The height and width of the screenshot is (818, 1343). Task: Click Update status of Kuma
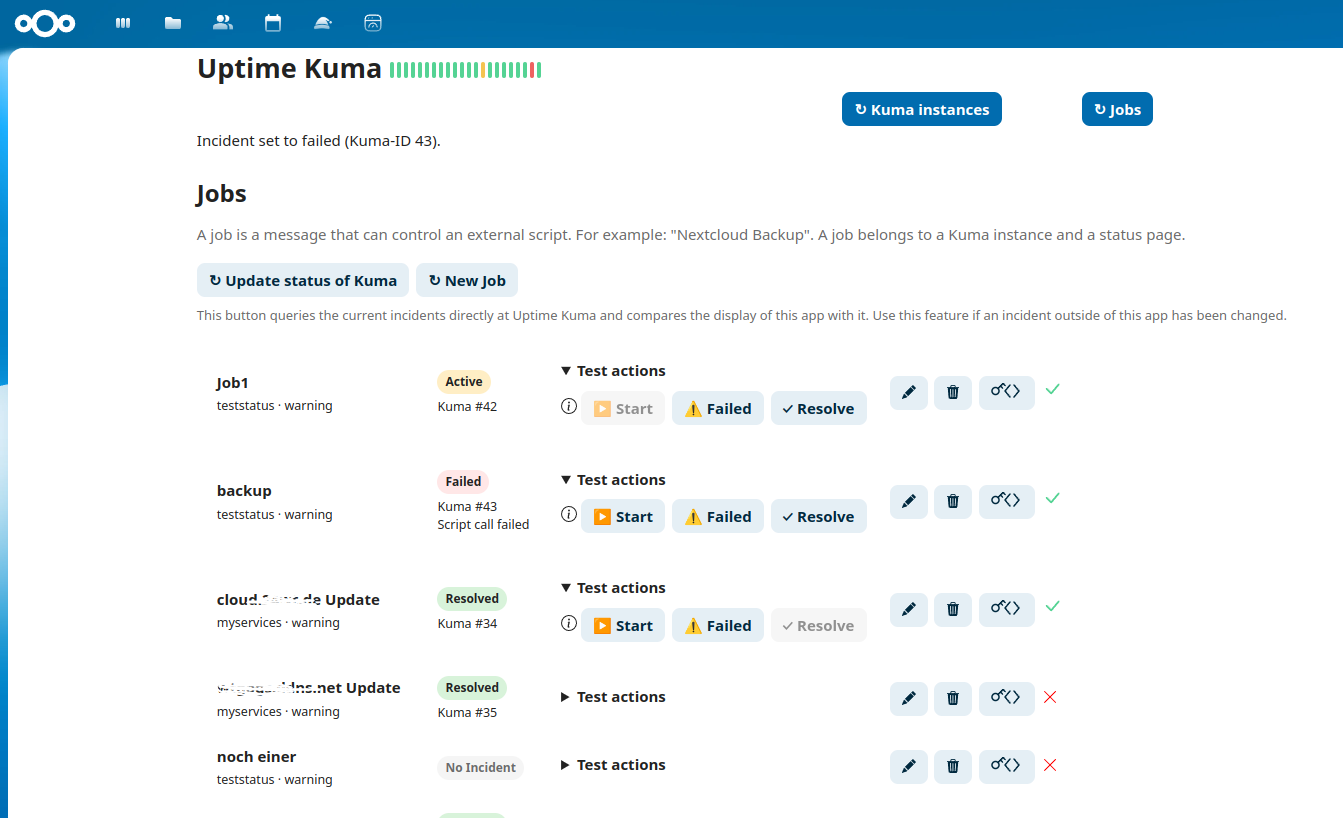coord(303,280)
